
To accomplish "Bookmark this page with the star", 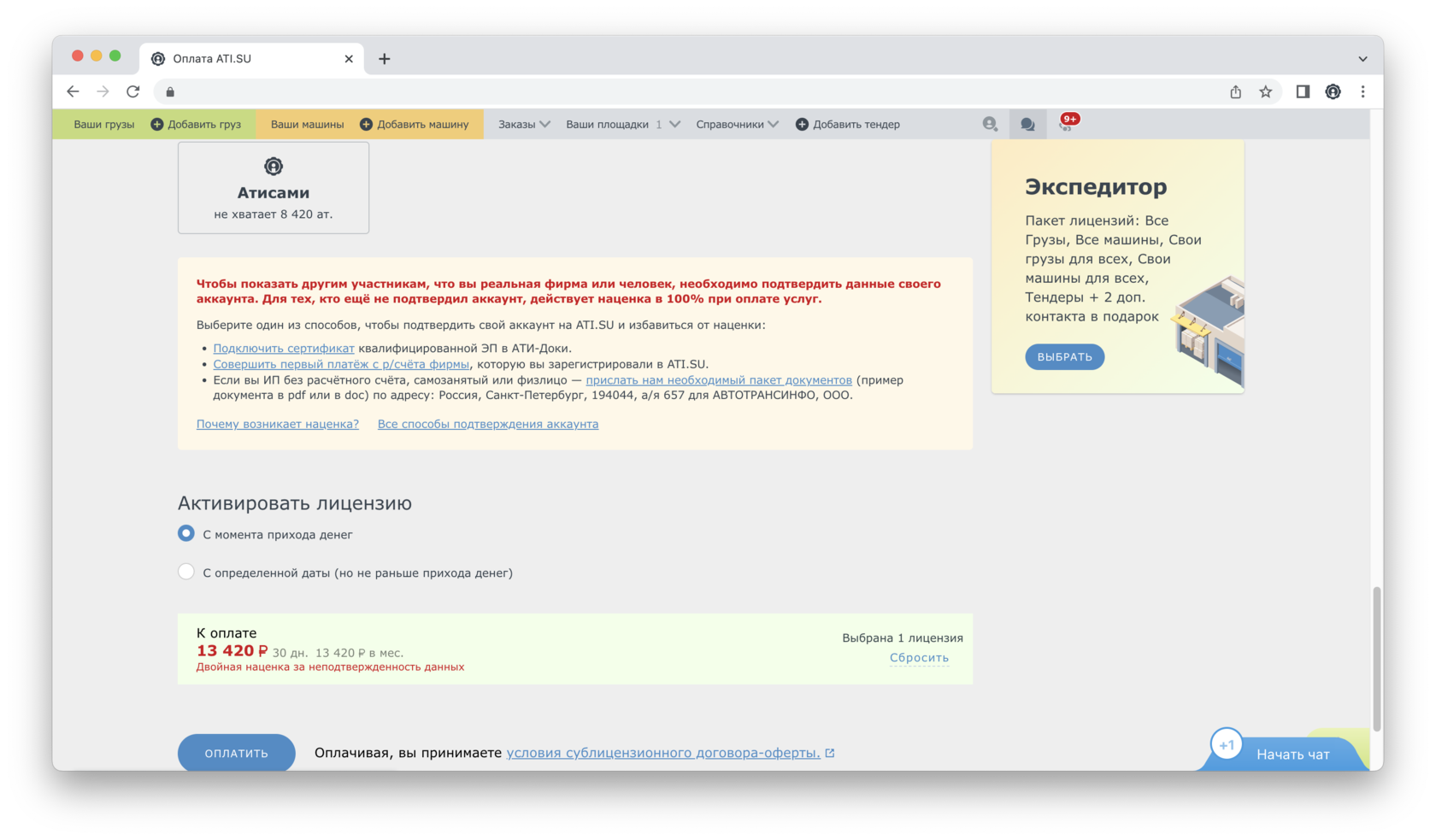I will (1266, 91).
